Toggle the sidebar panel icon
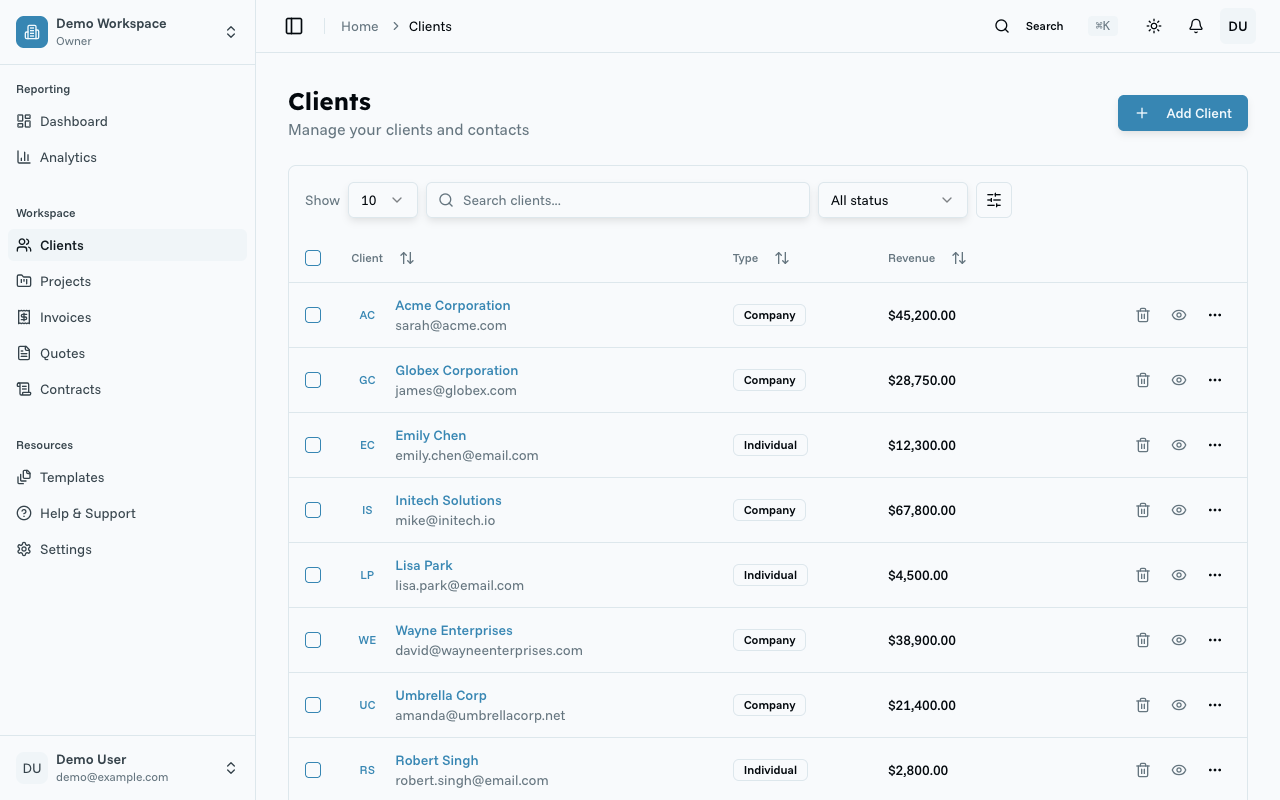The height and width of the screenshot is (800, 1280). (294, 26)
